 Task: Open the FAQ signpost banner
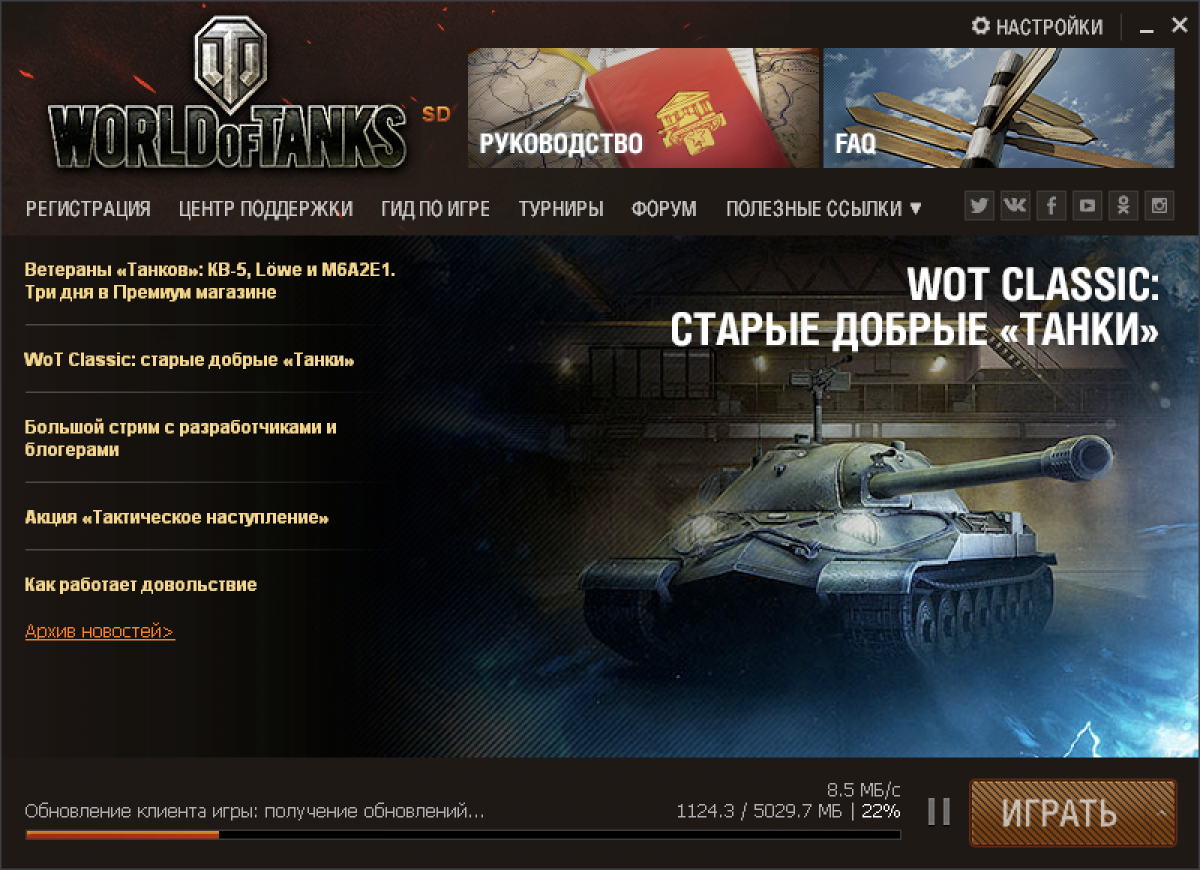click(x=999, y=108)
